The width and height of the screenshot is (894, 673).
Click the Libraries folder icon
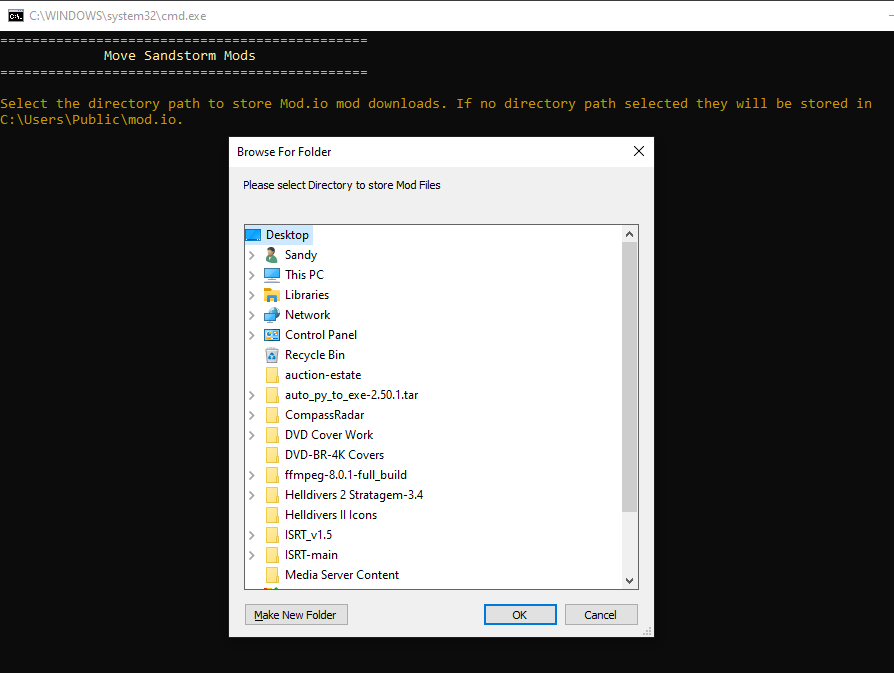click(272, 295)
